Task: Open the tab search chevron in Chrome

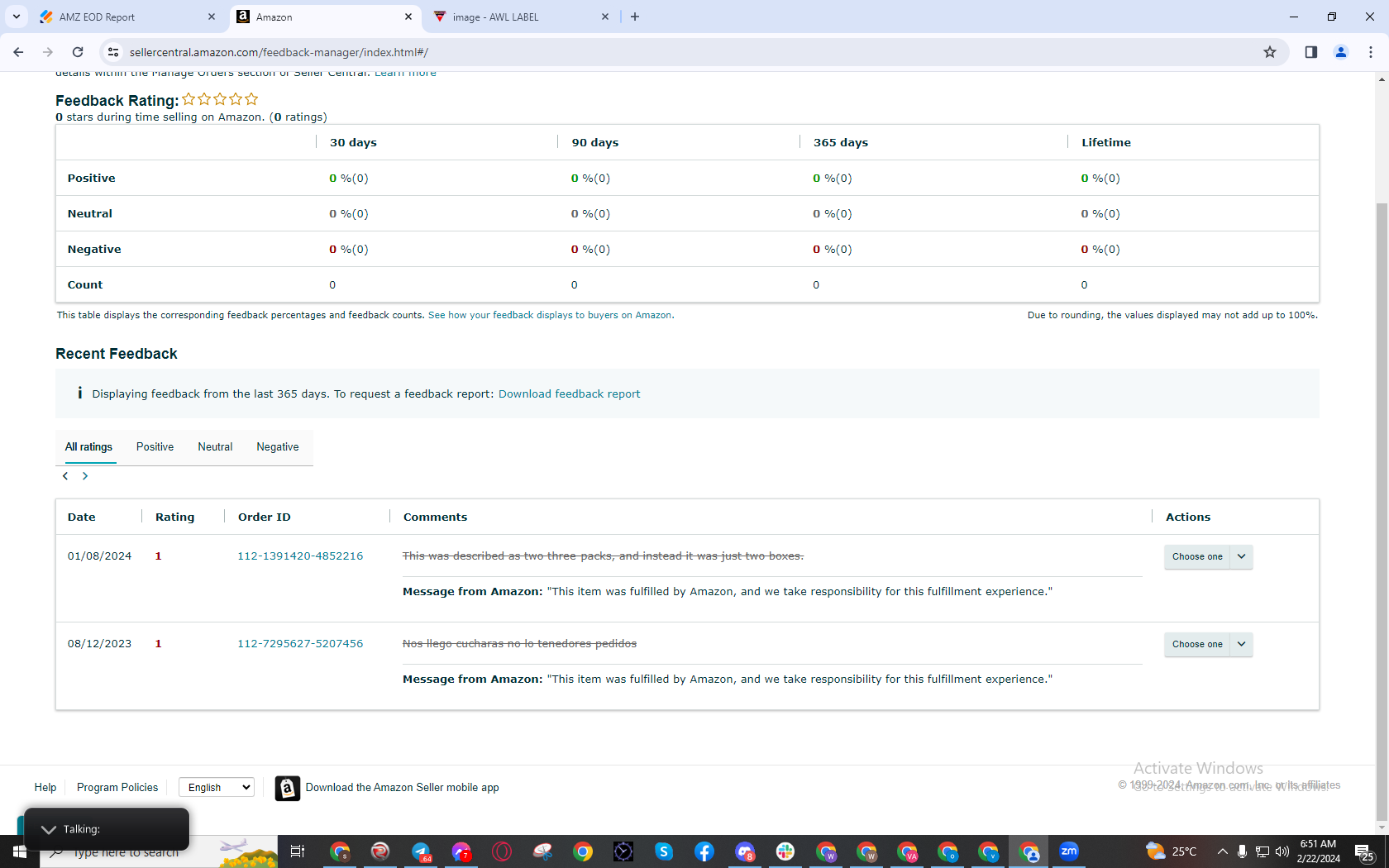Action: click(17, 17)
